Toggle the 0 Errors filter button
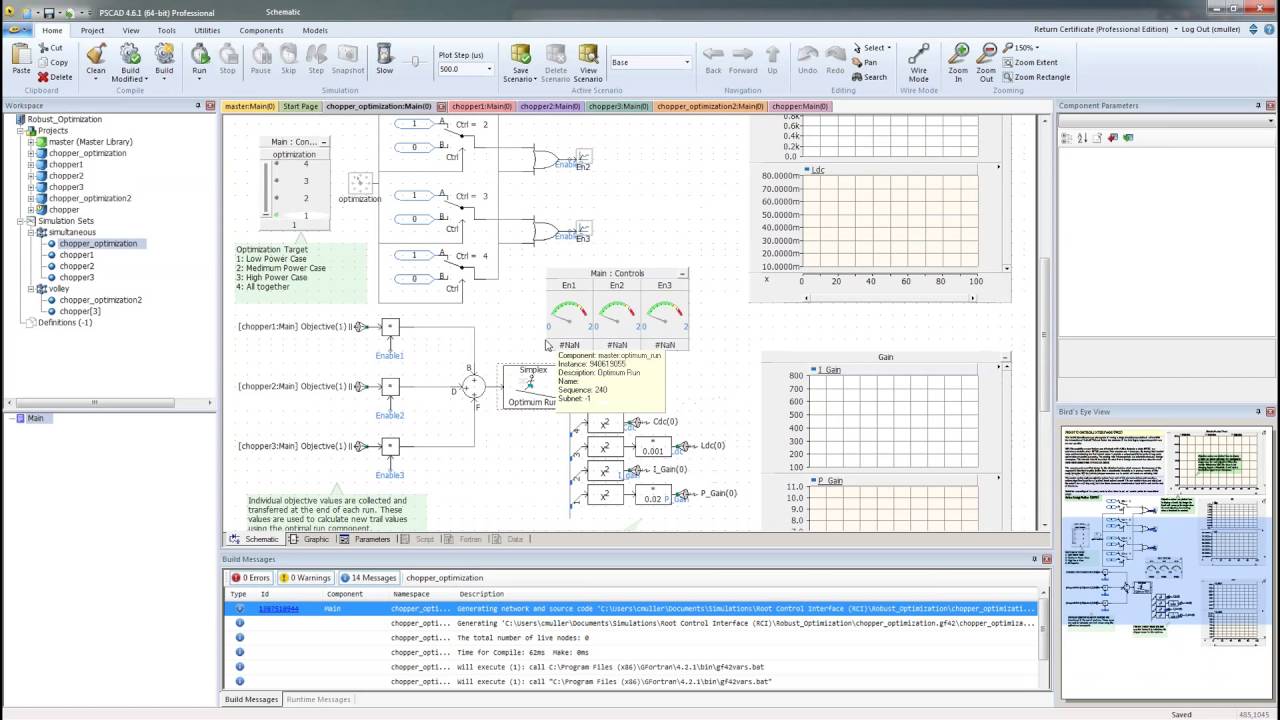Viewport: 1280px width, 720px height. point(250,577)
